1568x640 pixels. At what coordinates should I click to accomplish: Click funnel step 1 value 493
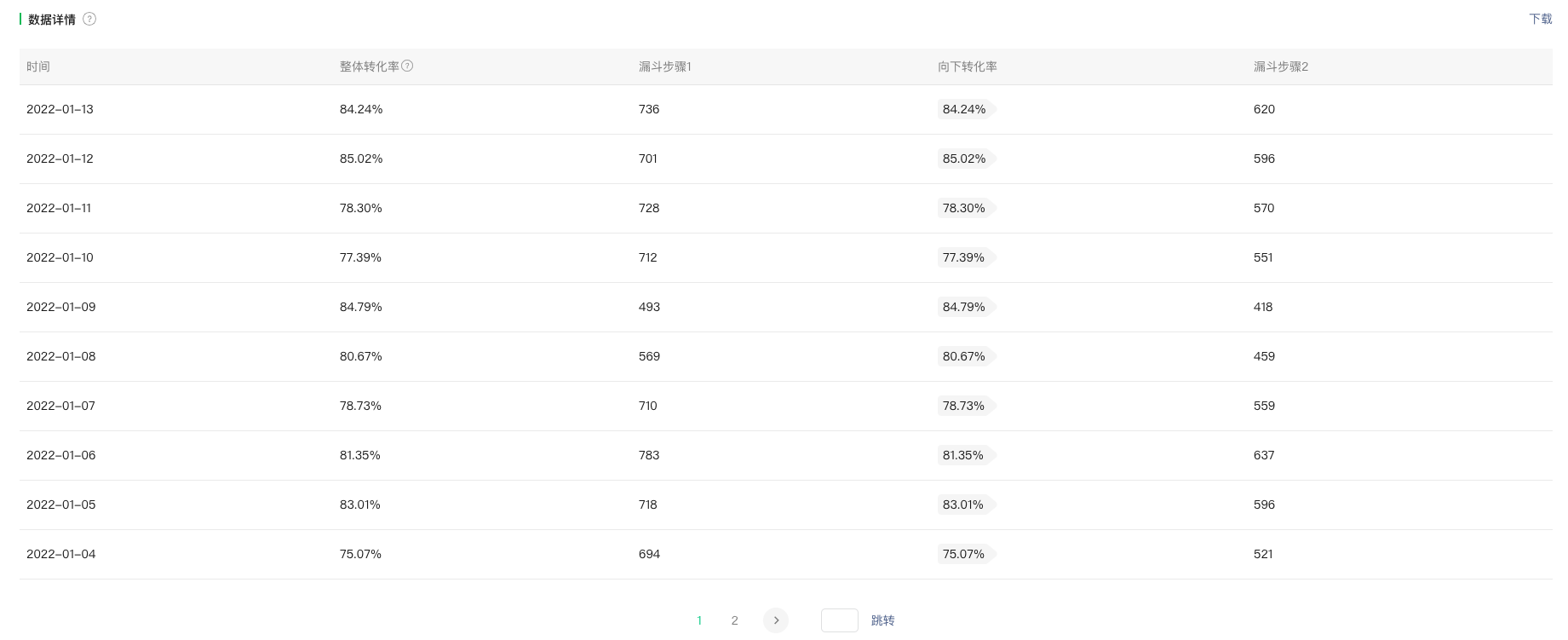coord(649,307)
